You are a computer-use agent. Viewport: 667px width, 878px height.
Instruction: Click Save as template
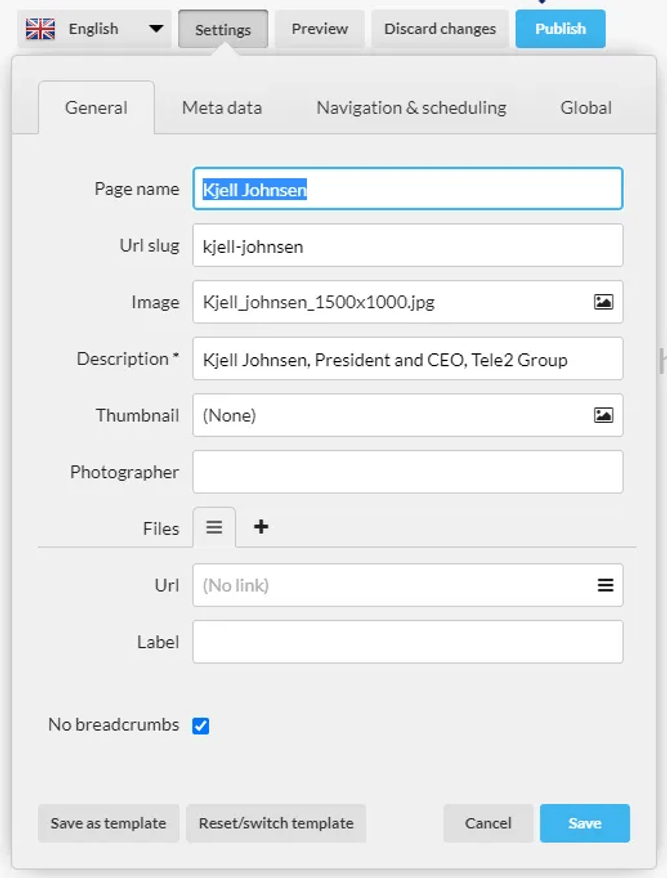pyautogui.click(x=109, y=823)
